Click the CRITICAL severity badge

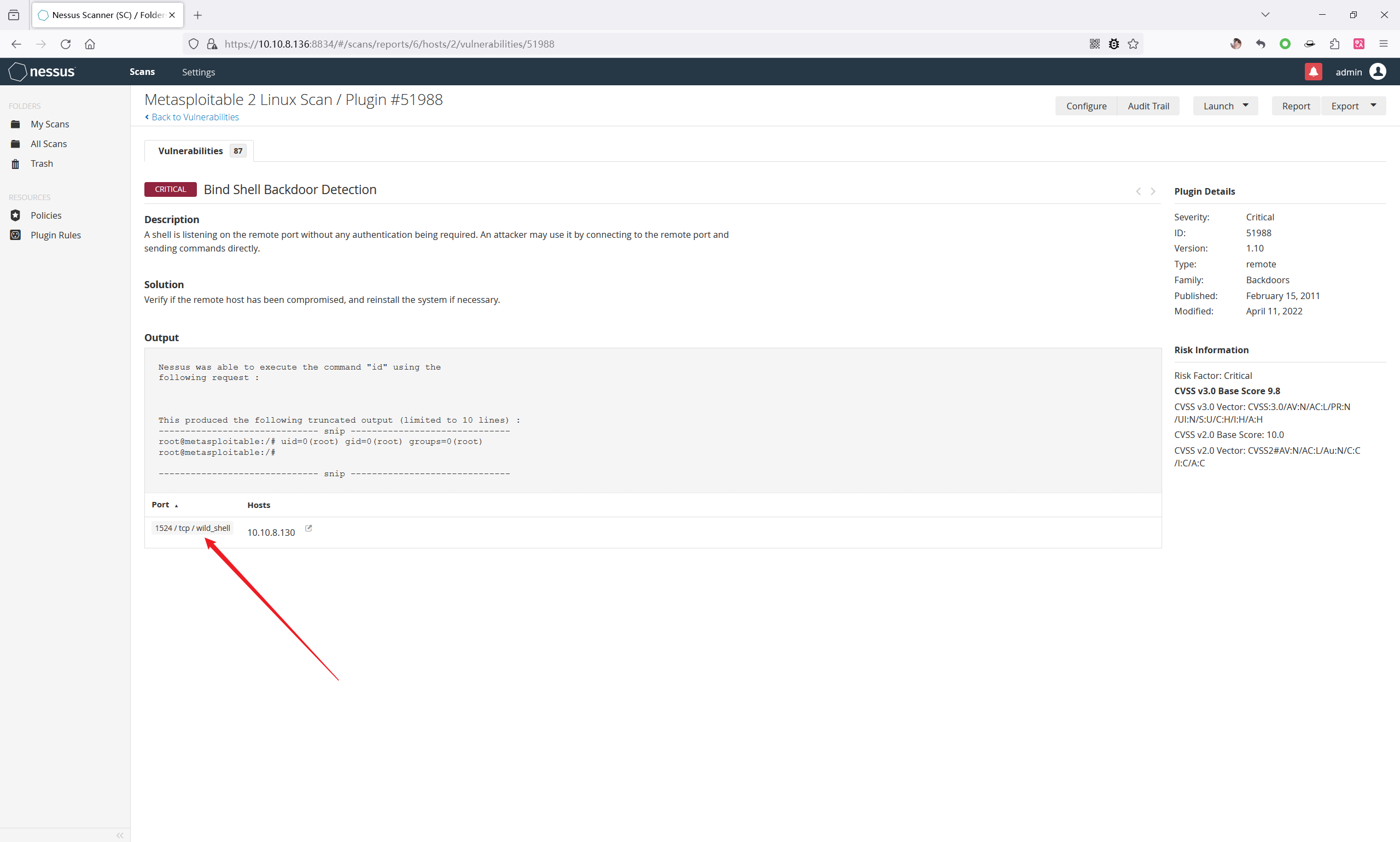(170, 189)
